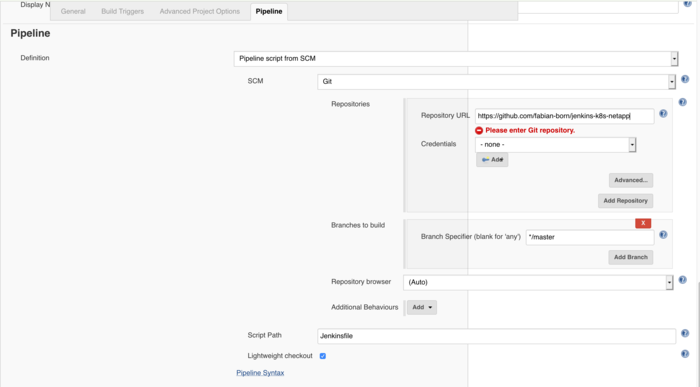
Task: Switch to the Build Triggers tab
Action: (x=122, y=12)
